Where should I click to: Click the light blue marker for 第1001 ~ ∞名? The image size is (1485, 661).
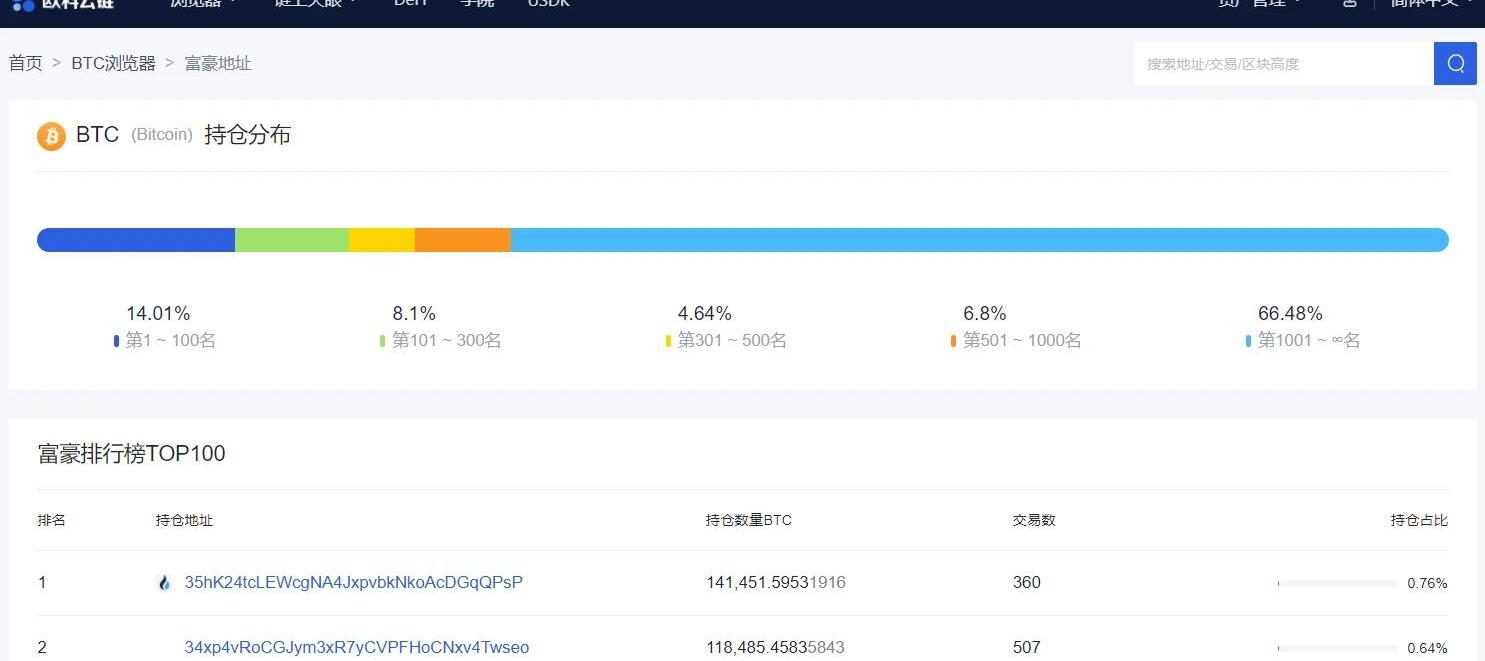(x=1248, y=342)
